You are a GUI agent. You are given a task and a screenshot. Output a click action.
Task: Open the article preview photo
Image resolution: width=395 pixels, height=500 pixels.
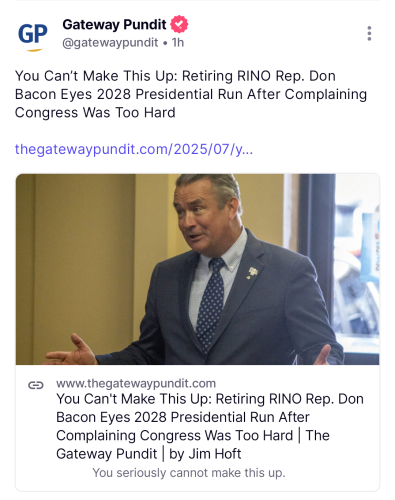pos(197,269)
